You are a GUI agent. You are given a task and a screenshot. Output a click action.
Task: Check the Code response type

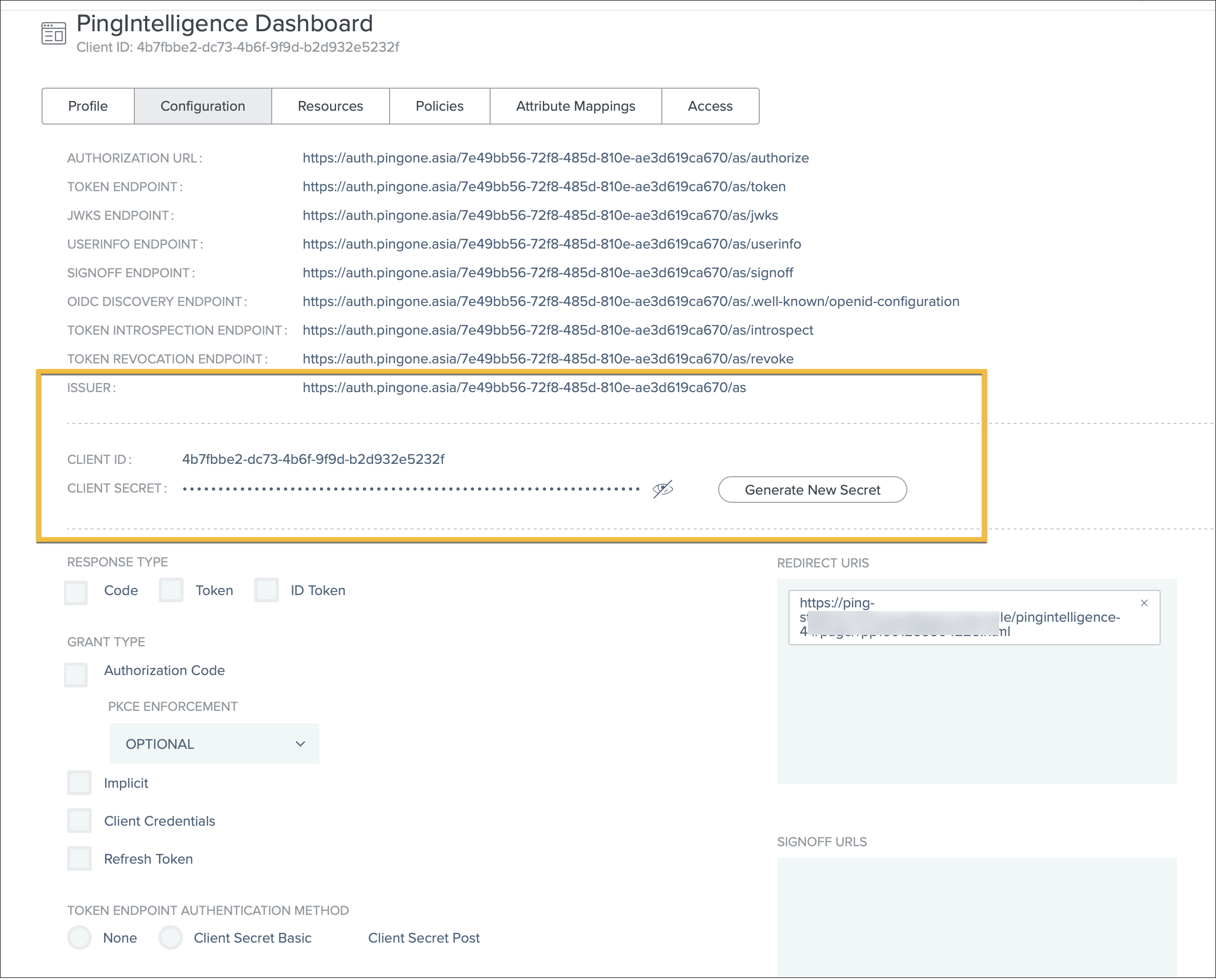click(76, 592)
